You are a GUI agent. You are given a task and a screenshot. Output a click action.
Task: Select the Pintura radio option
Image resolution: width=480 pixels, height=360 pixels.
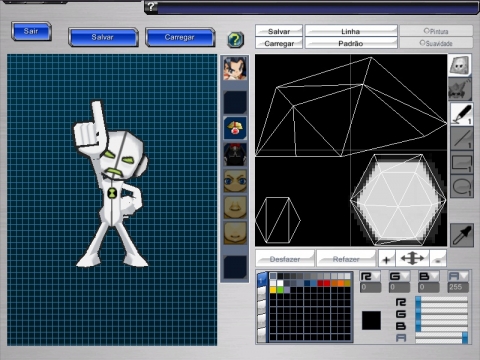436,31
